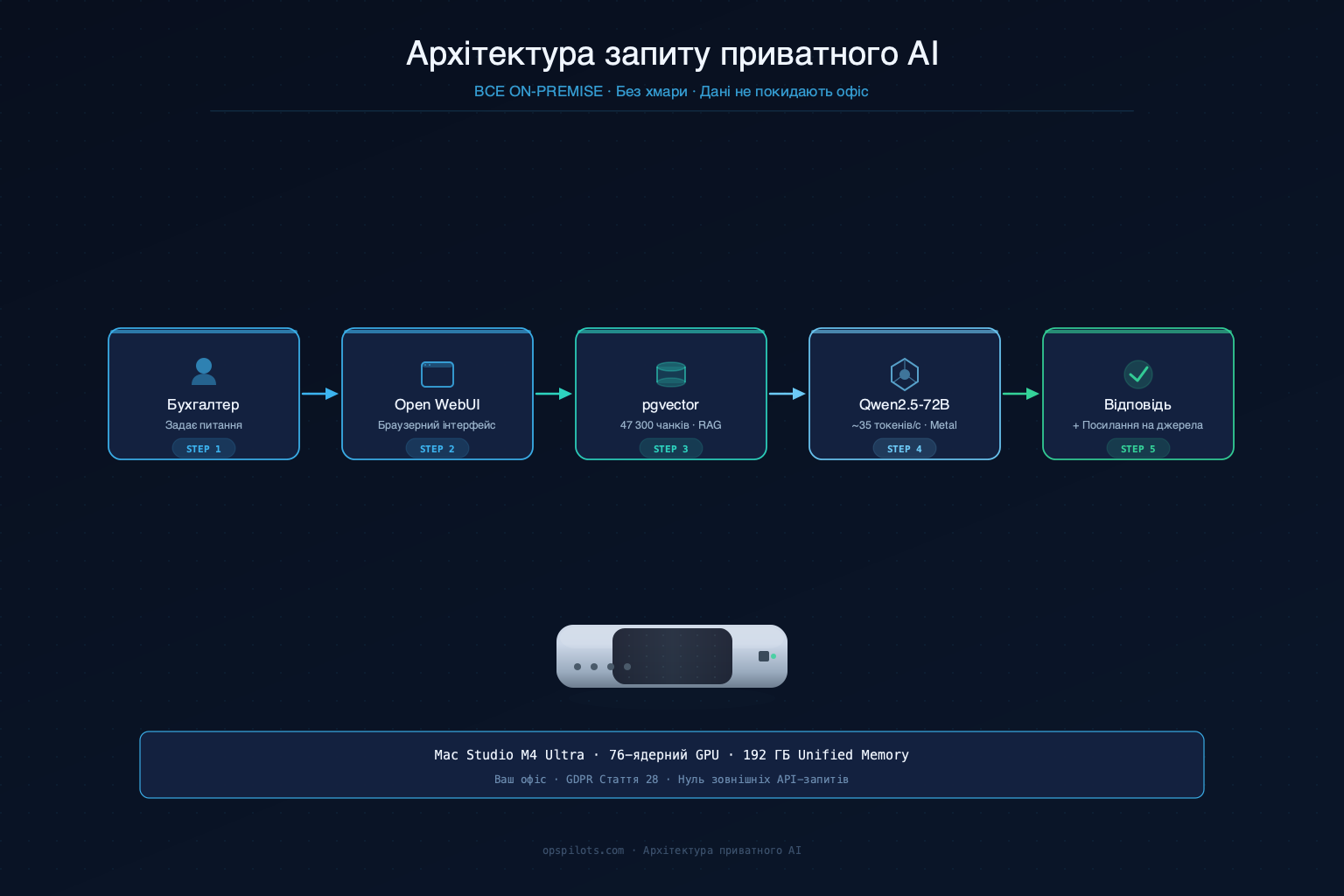Click the Mac Studio device illustration
Image resolution: width=1344 pixels, height=896 pixels.
tap(672, 656)
